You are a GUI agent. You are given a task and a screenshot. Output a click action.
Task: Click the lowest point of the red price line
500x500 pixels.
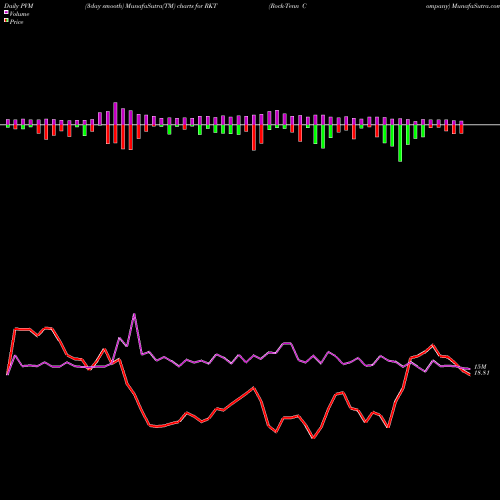point(313,438)
